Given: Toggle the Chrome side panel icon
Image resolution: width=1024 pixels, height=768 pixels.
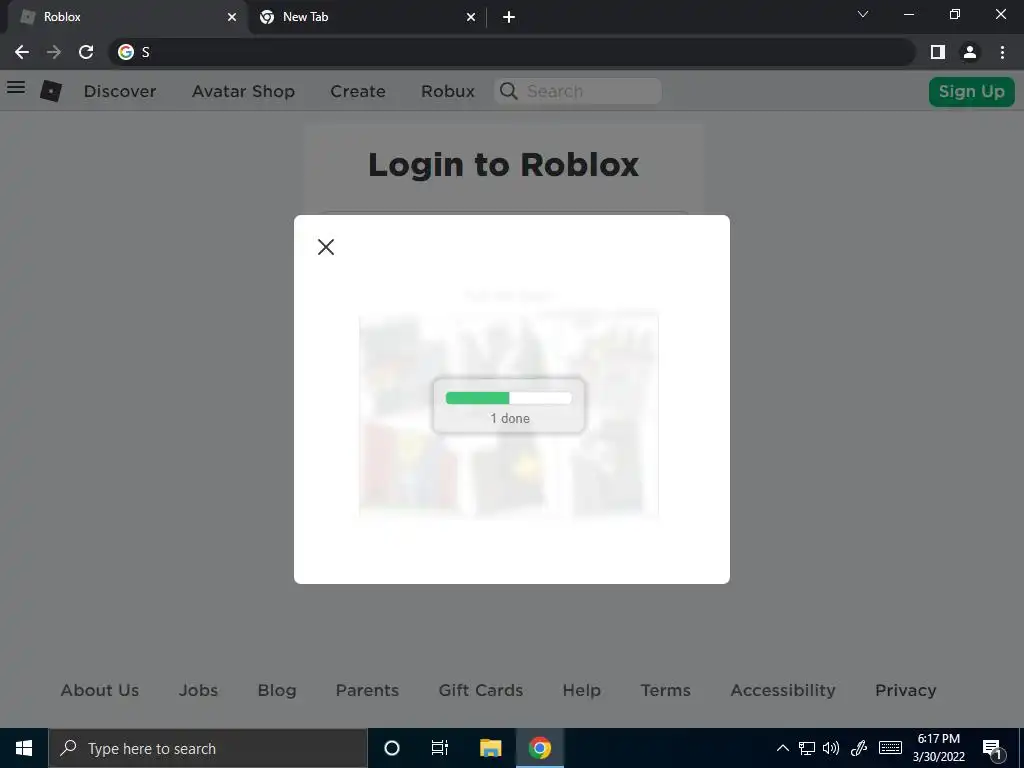Looking at the screenshot, I should pyautogui.click(x=938, y=52).
